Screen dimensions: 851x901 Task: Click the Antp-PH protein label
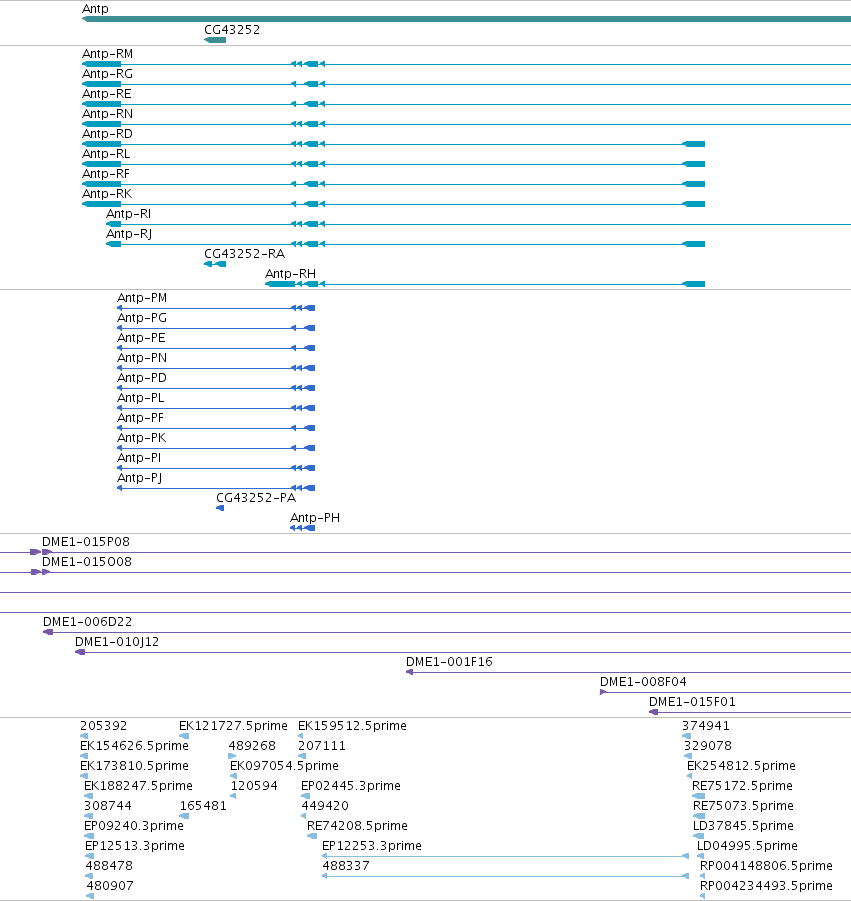click(315, 518)
